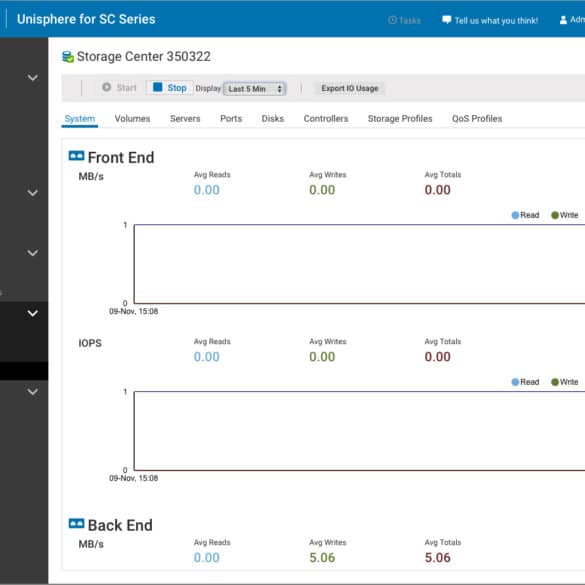Click the Admin user icon
The image size is (585, 585).
click(563, 20)
